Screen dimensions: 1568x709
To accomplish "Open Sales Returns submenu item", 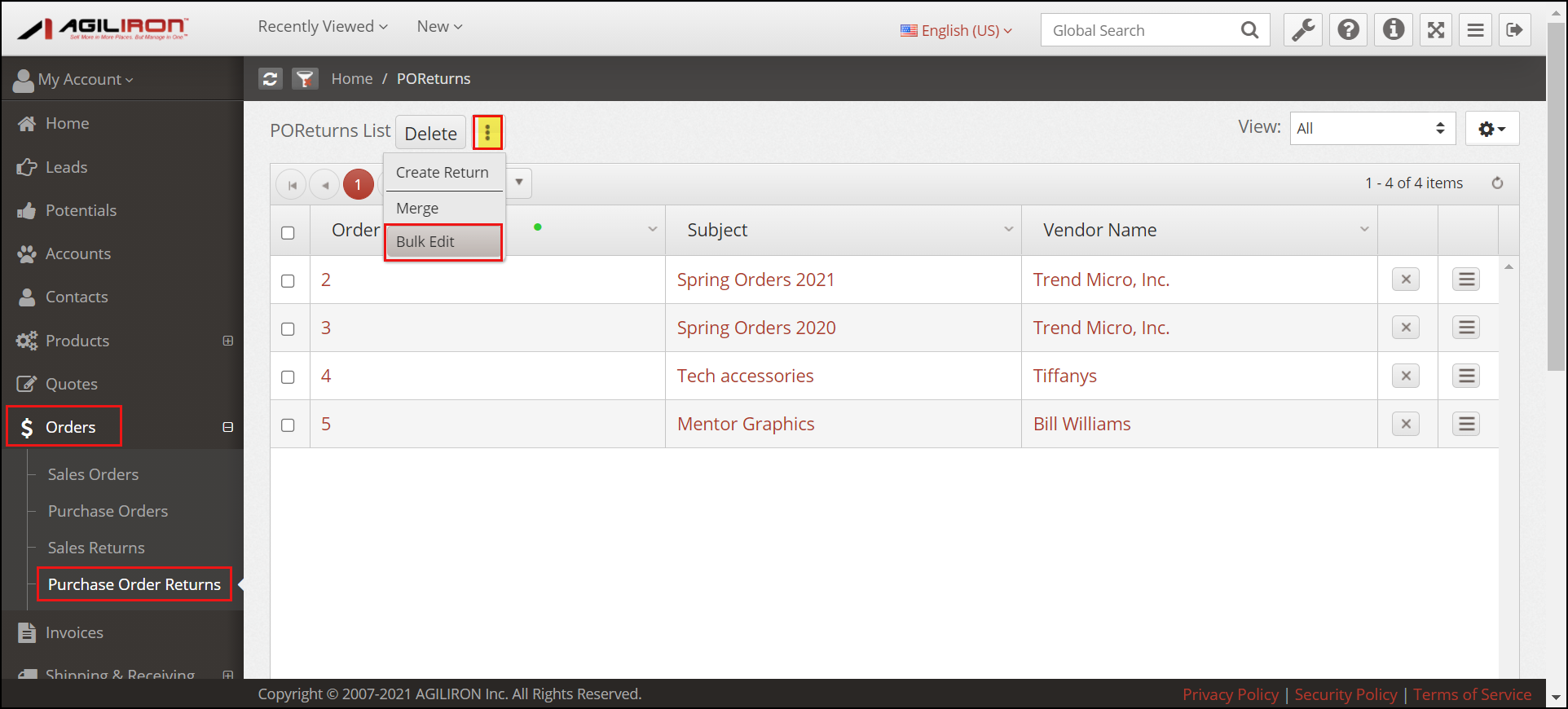I will click(x=96, y=548).
